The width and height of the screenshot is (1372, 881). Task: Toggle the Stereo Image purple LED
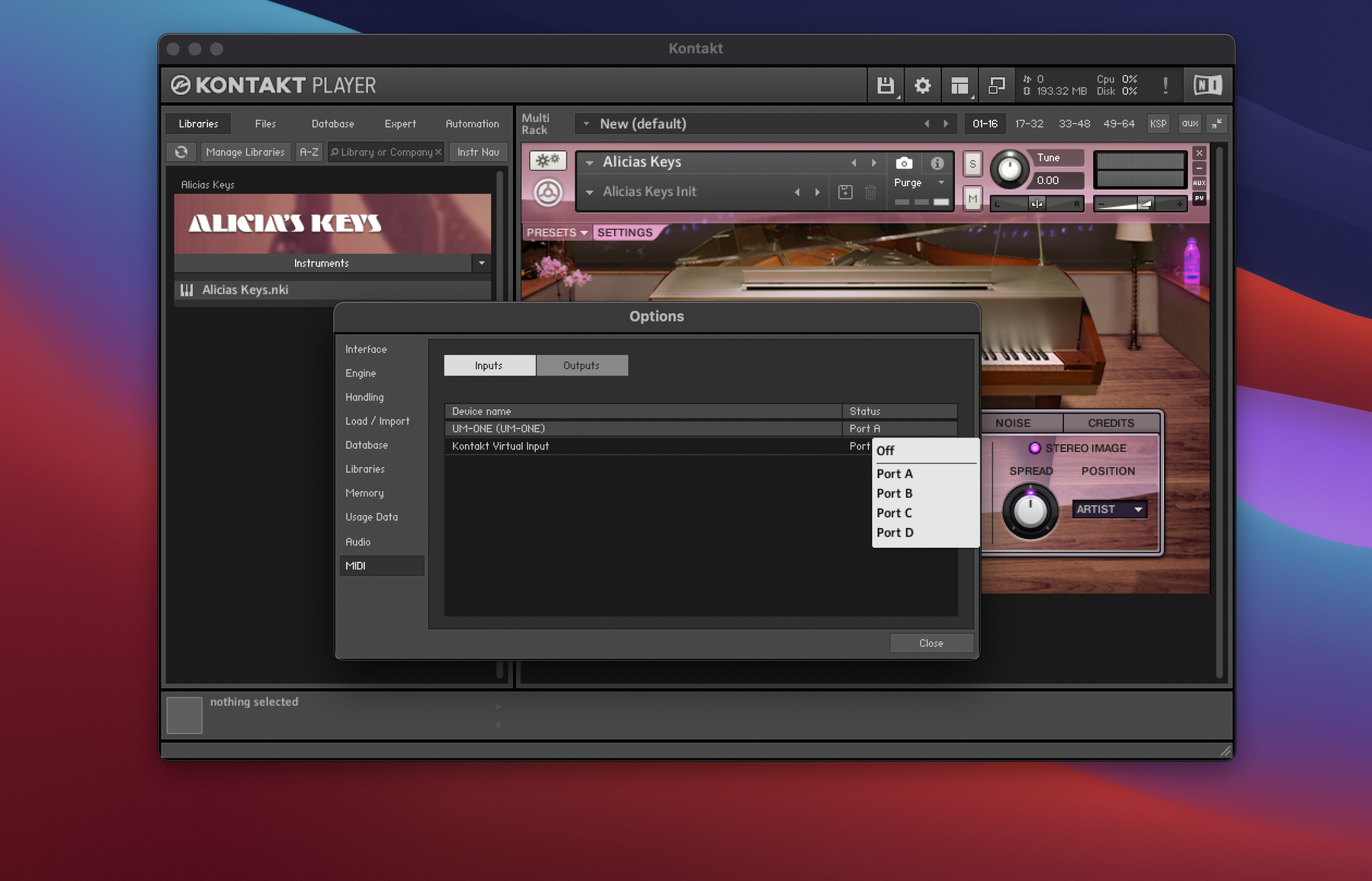(1034, 448)
